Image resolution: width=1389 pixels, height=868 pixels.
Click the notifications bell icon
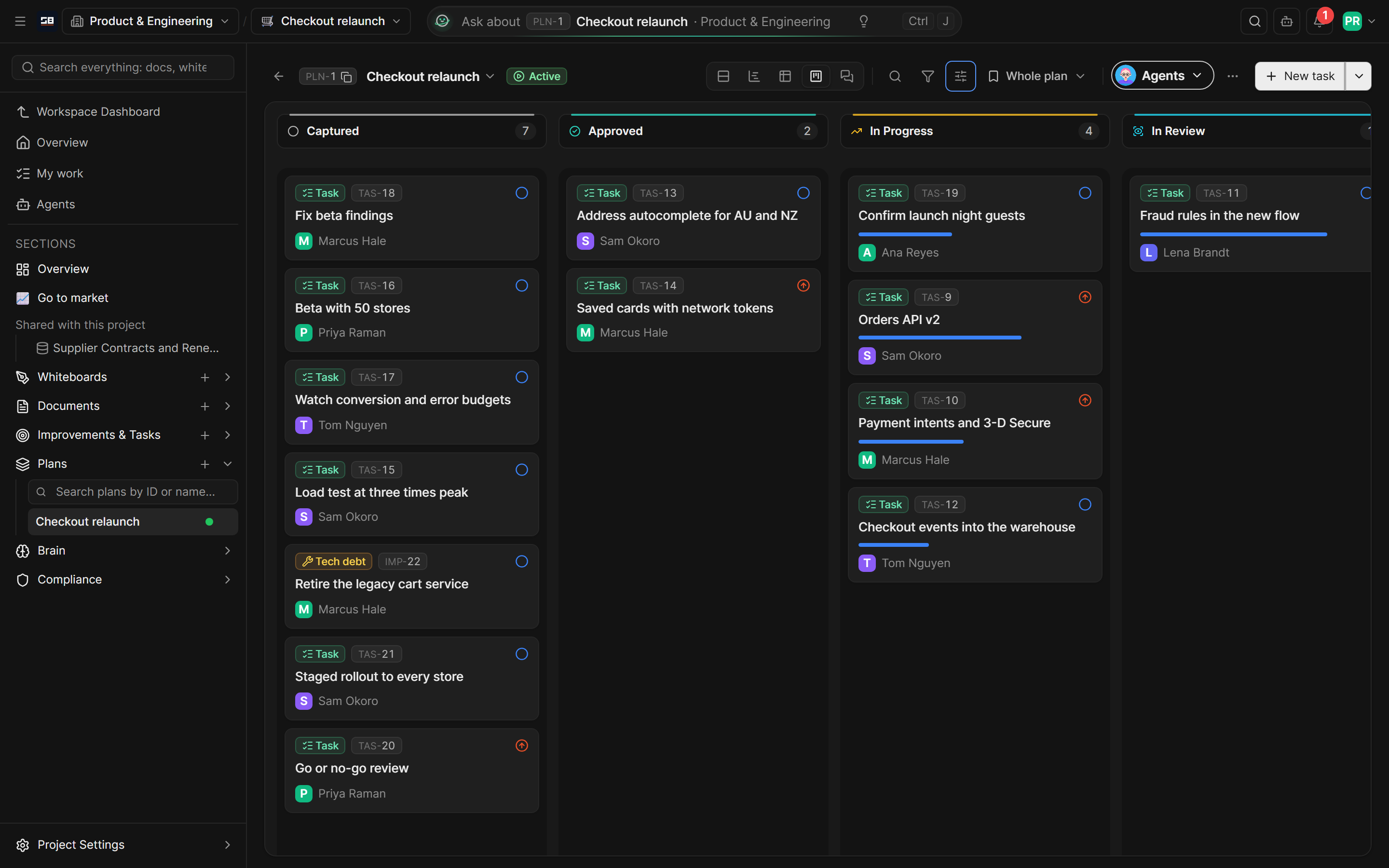pyautogui.click(x=1319, y=22)
